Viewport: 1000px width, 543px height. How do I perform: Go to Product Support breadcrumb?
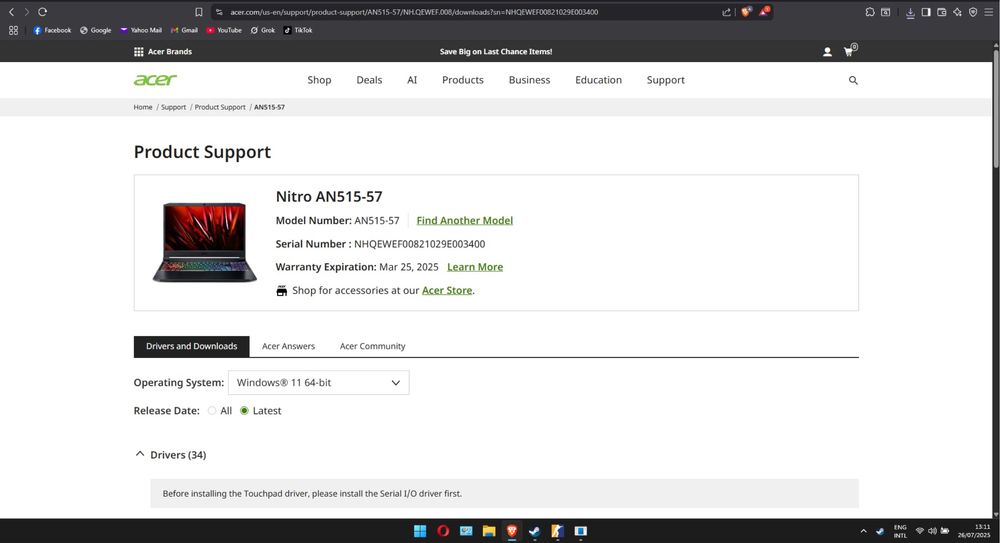tap(220, 107)
